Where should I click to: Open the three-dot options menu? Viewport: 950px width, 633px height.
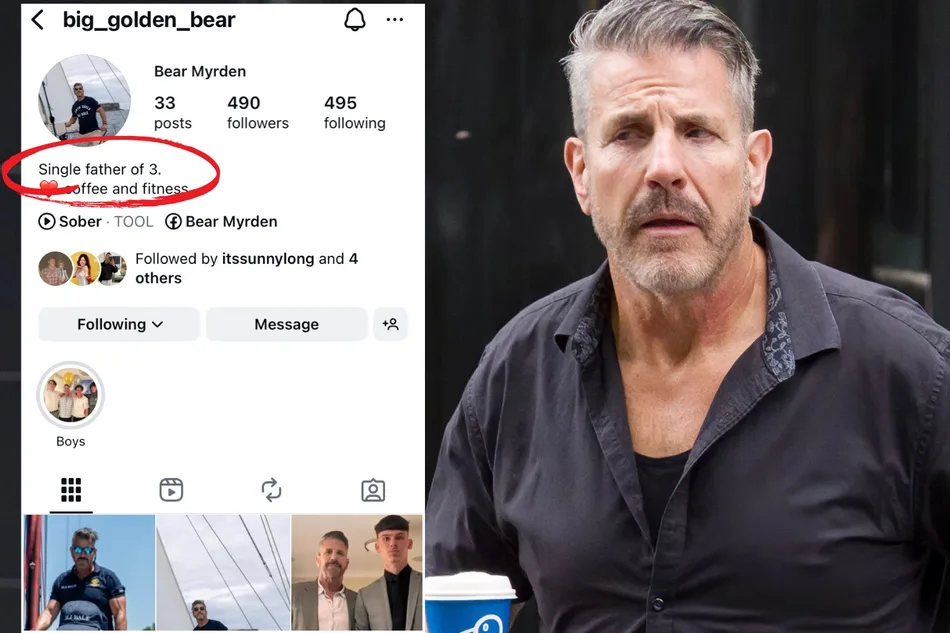click(x=394, y=20)
